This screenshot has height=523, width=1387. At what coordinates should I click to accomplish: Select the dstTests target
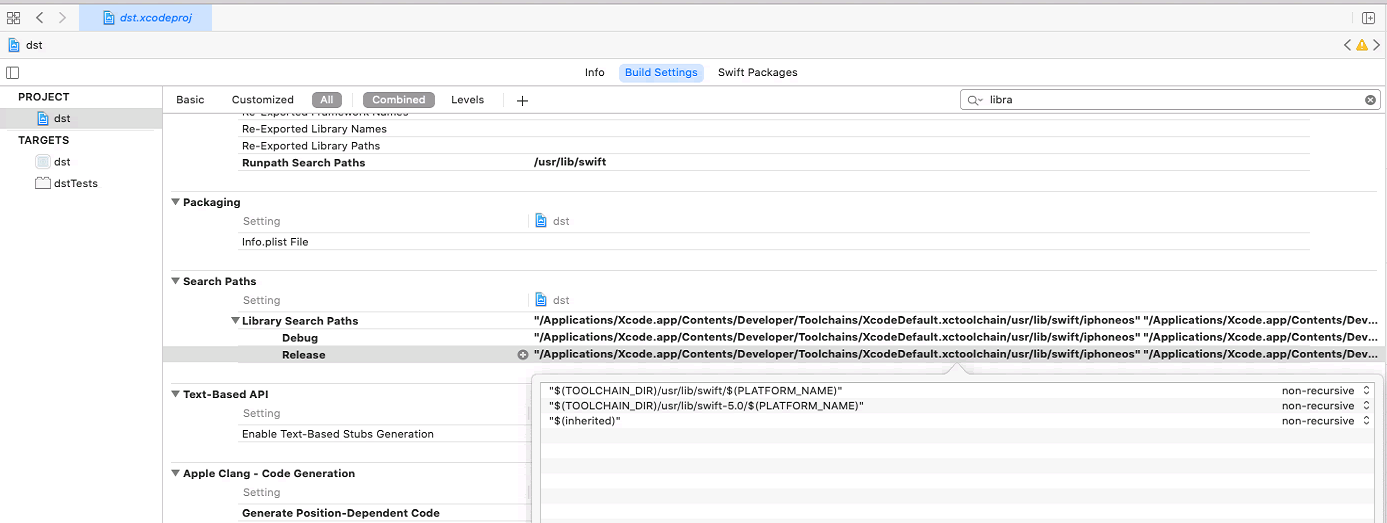[x=75, y=184]
